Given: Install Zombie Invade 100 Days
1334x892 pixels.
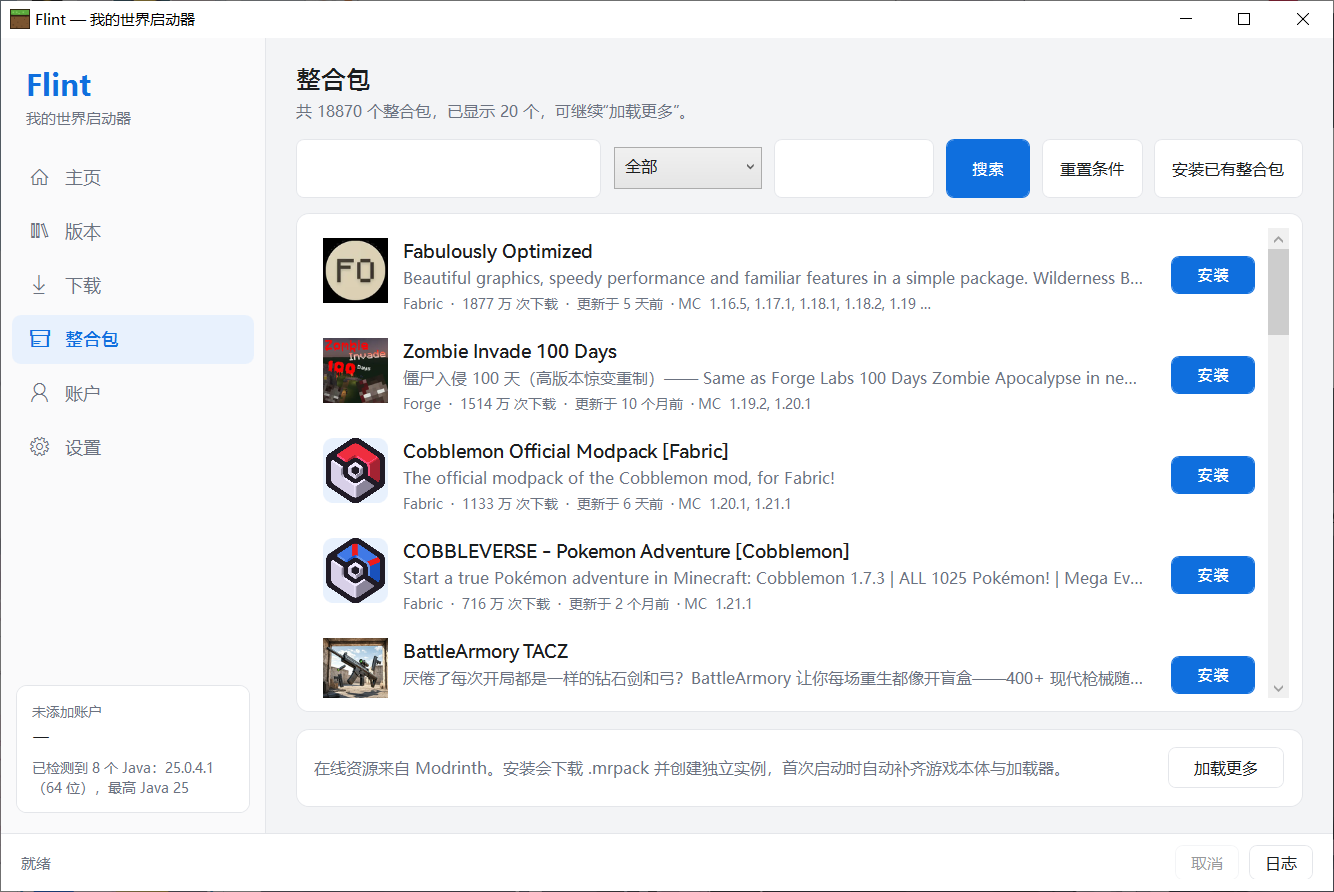Looking at the screenshot, I should coord(1213,375).
